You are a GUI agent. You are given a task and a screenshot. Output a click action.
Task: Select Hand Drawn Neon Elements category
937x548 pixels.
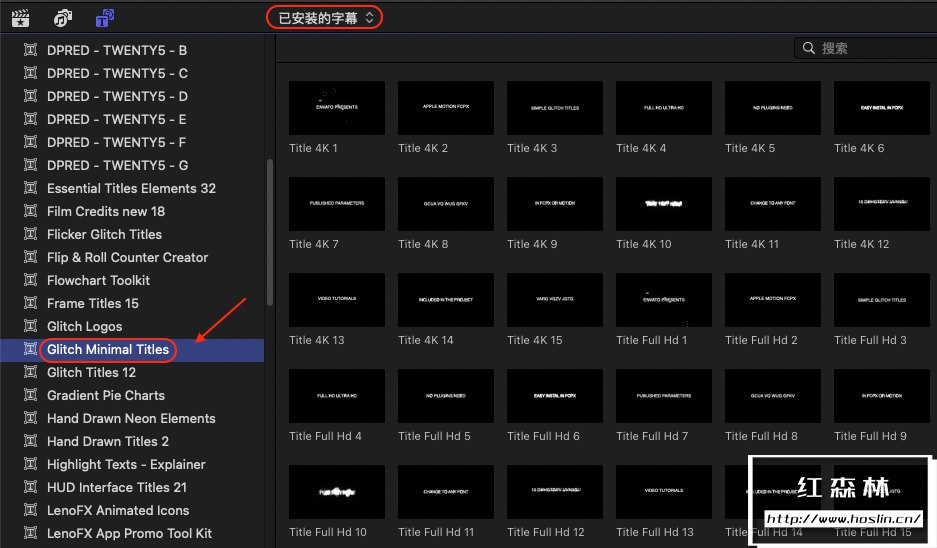(132, 418)
